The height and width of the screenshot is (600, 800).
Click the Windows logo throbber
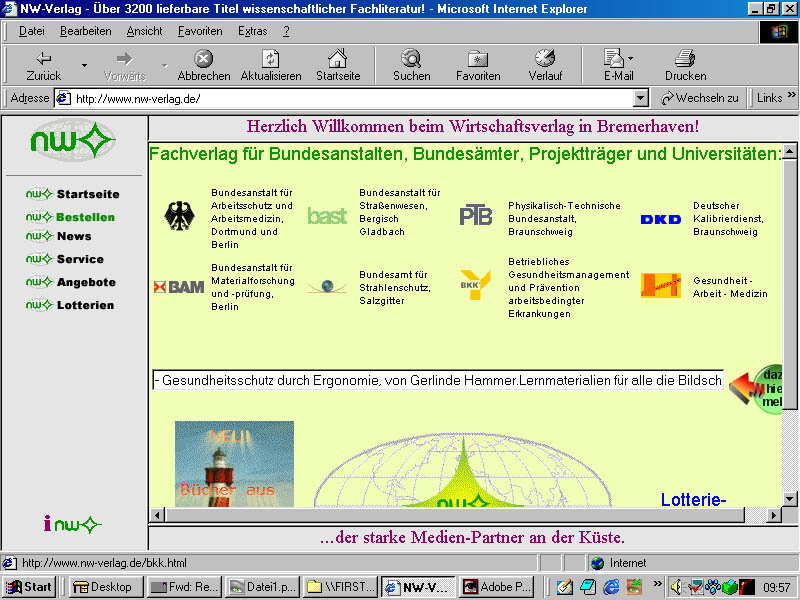point(778,32)
